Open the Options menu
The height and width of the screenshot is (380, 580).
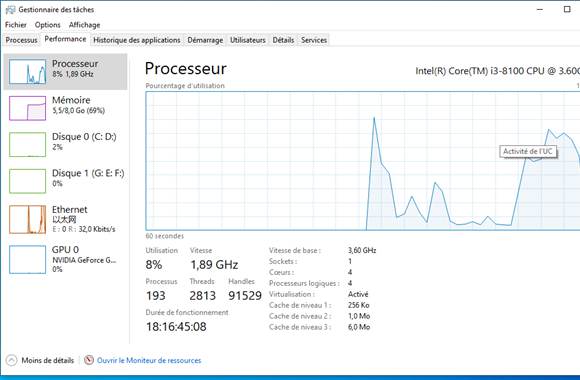point(47,25)
